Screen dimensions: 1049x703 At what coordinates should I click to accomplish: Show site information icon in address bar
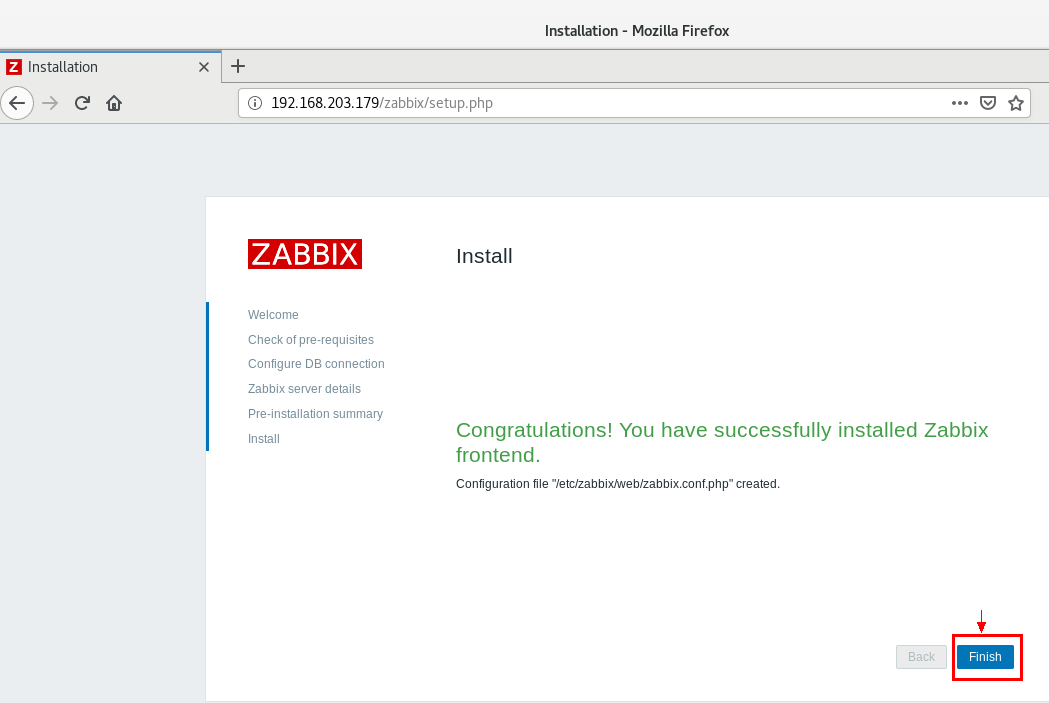point(255,103)
